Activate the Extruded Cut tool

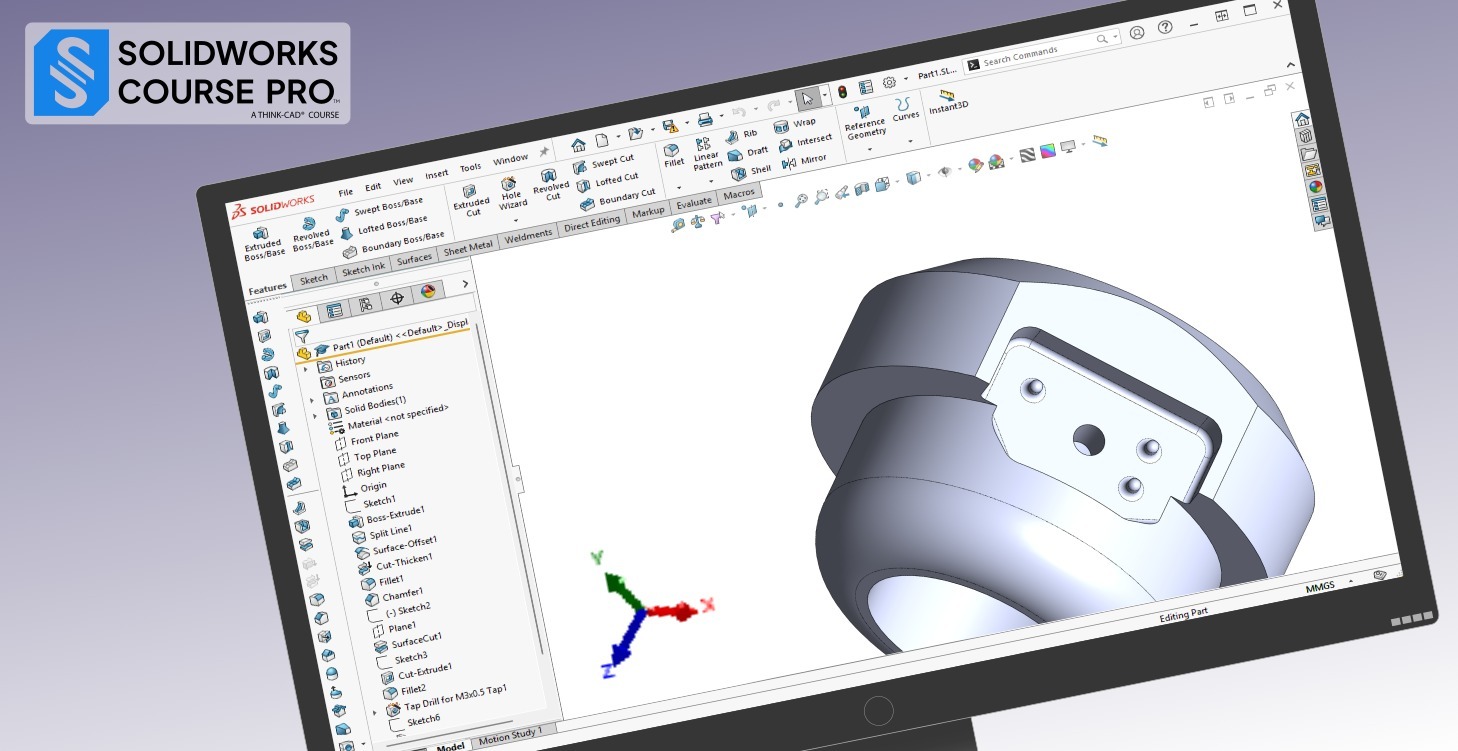(471, 199)
